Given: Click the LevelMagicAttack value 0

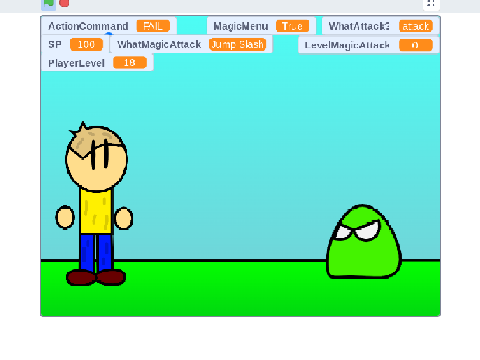Looking at the screenshot, I should pos(416,45).
